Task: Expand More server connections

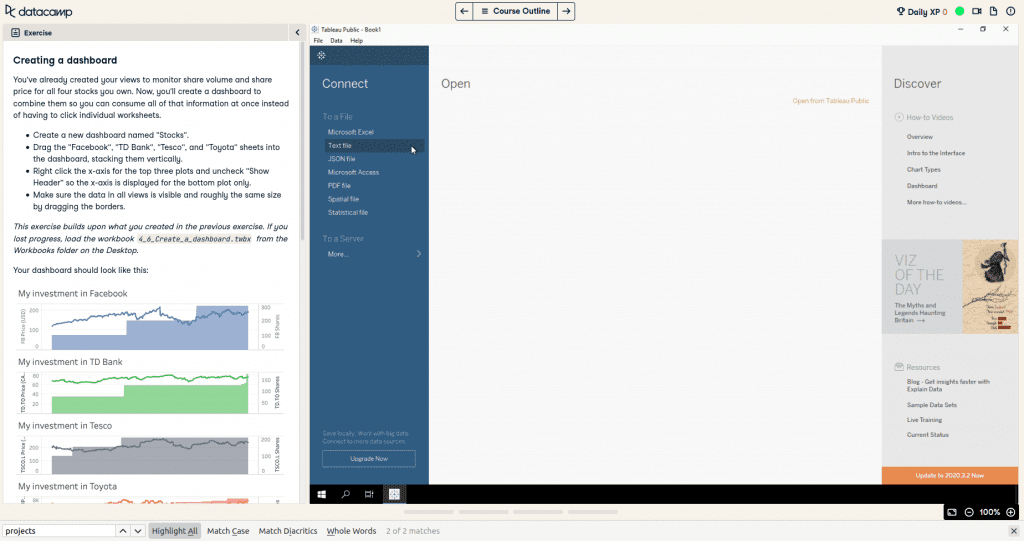Action: [x=374, y=254]
